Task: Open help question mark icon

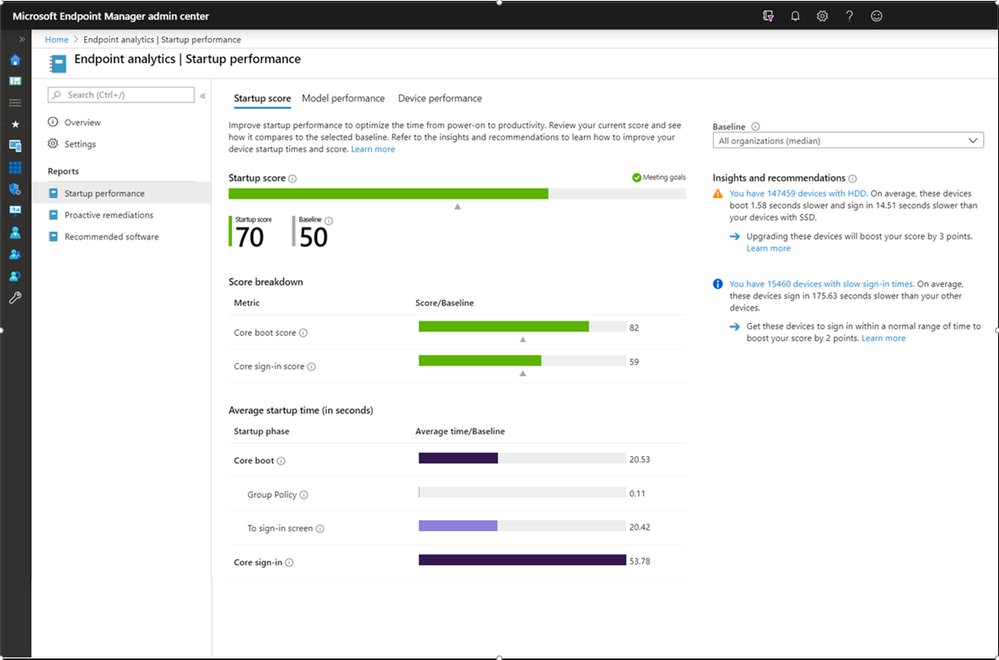Action: point(849,16)
